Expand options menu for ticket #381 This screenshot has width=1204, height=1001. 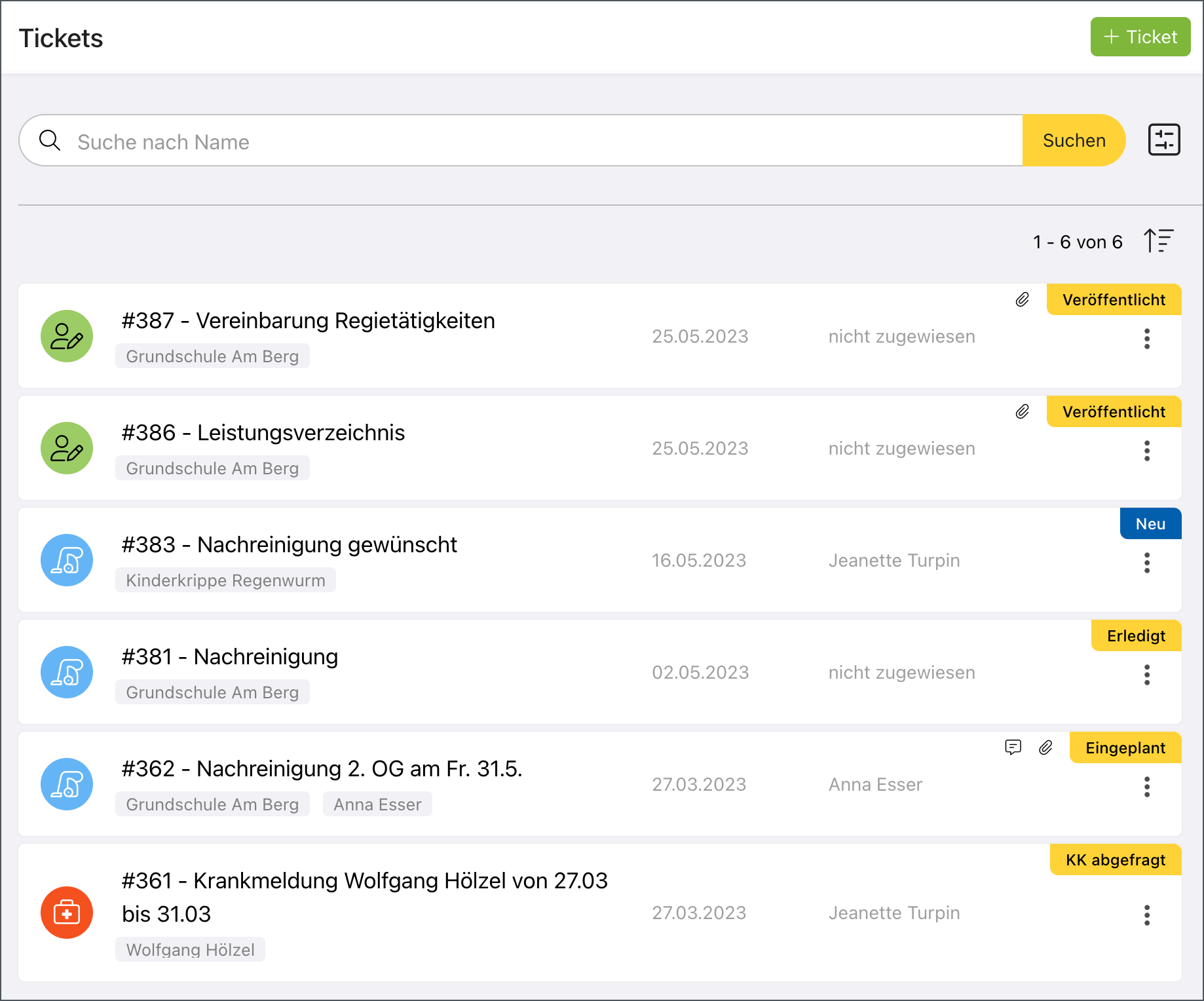[x=1146, y=675]
